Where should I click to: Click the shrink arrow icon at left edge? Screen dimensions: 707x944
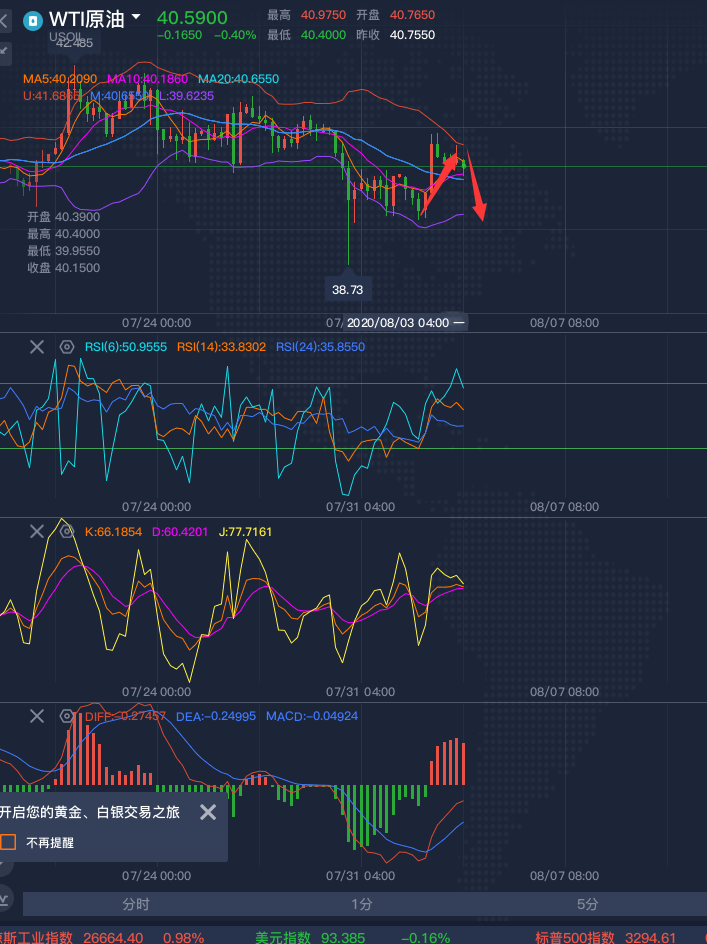[3, 50]
